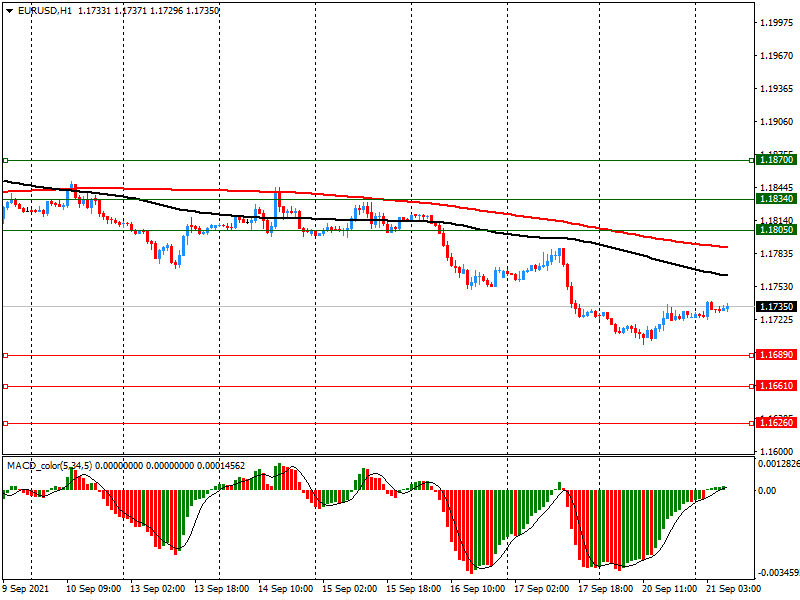Click the 1.19975 price scale value
Viewport: 800px width, 600px height.
[x=777, y=22]
